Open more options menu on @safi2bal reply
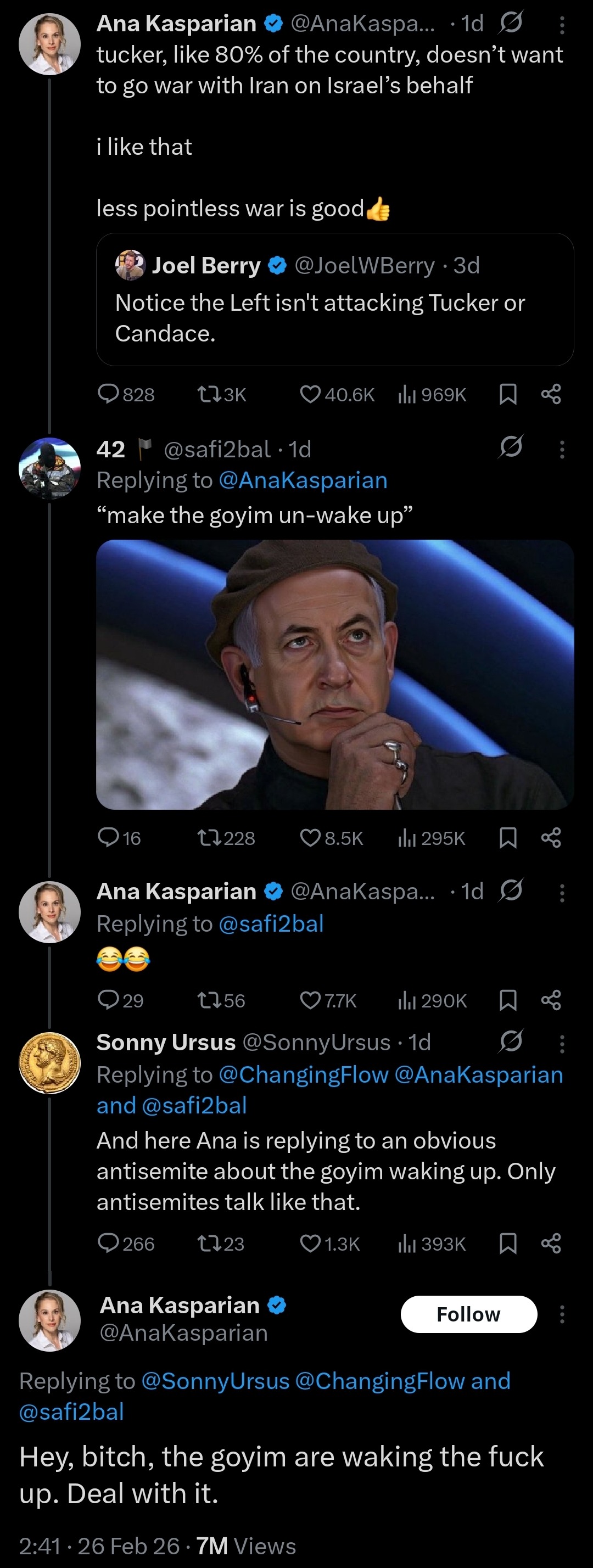The height and width of the screenshot is (1568, 593). (x=561, y=449)
